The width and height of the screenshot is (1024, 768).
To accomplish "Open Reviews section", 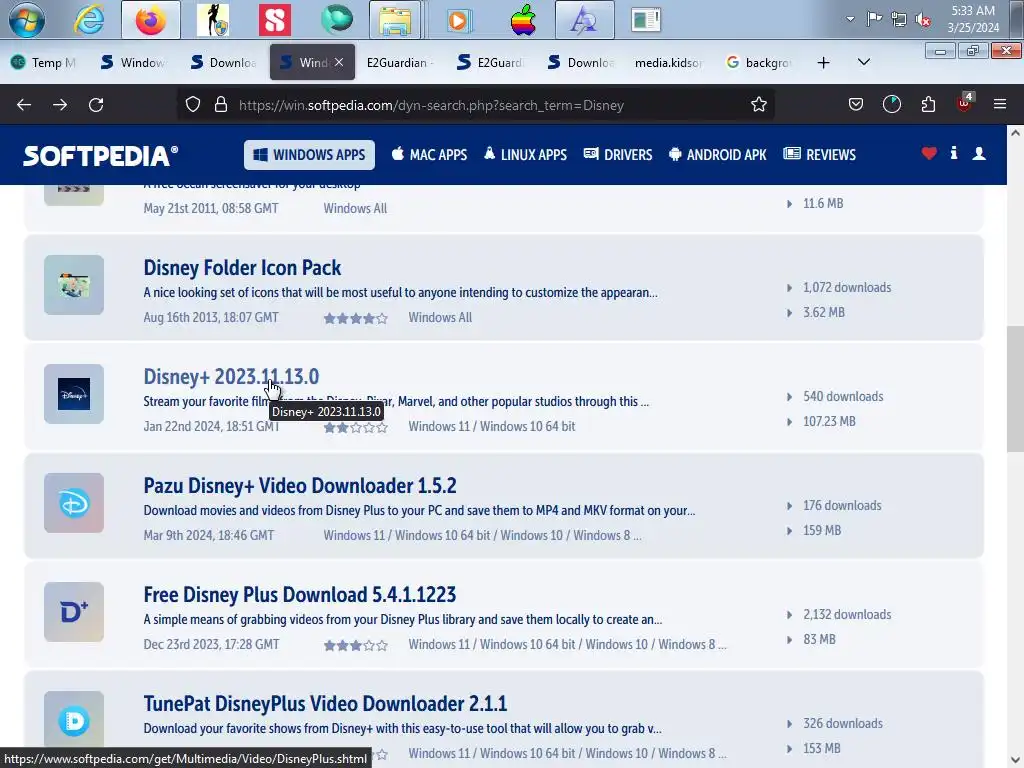I will click(x=820, y=155).
